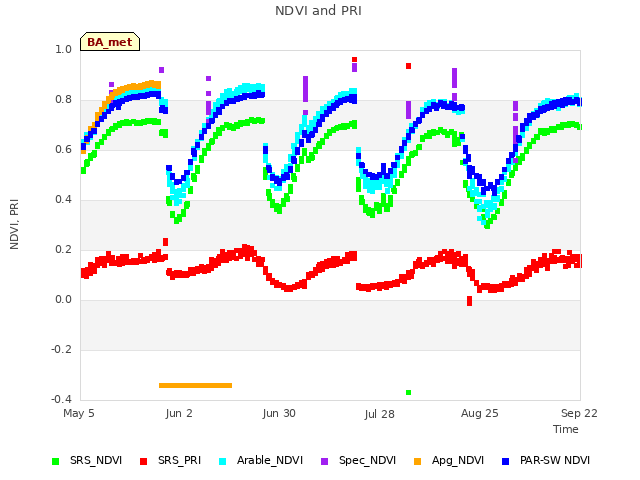Click the y-axis label NDVI, PRI

coord(14,224)
